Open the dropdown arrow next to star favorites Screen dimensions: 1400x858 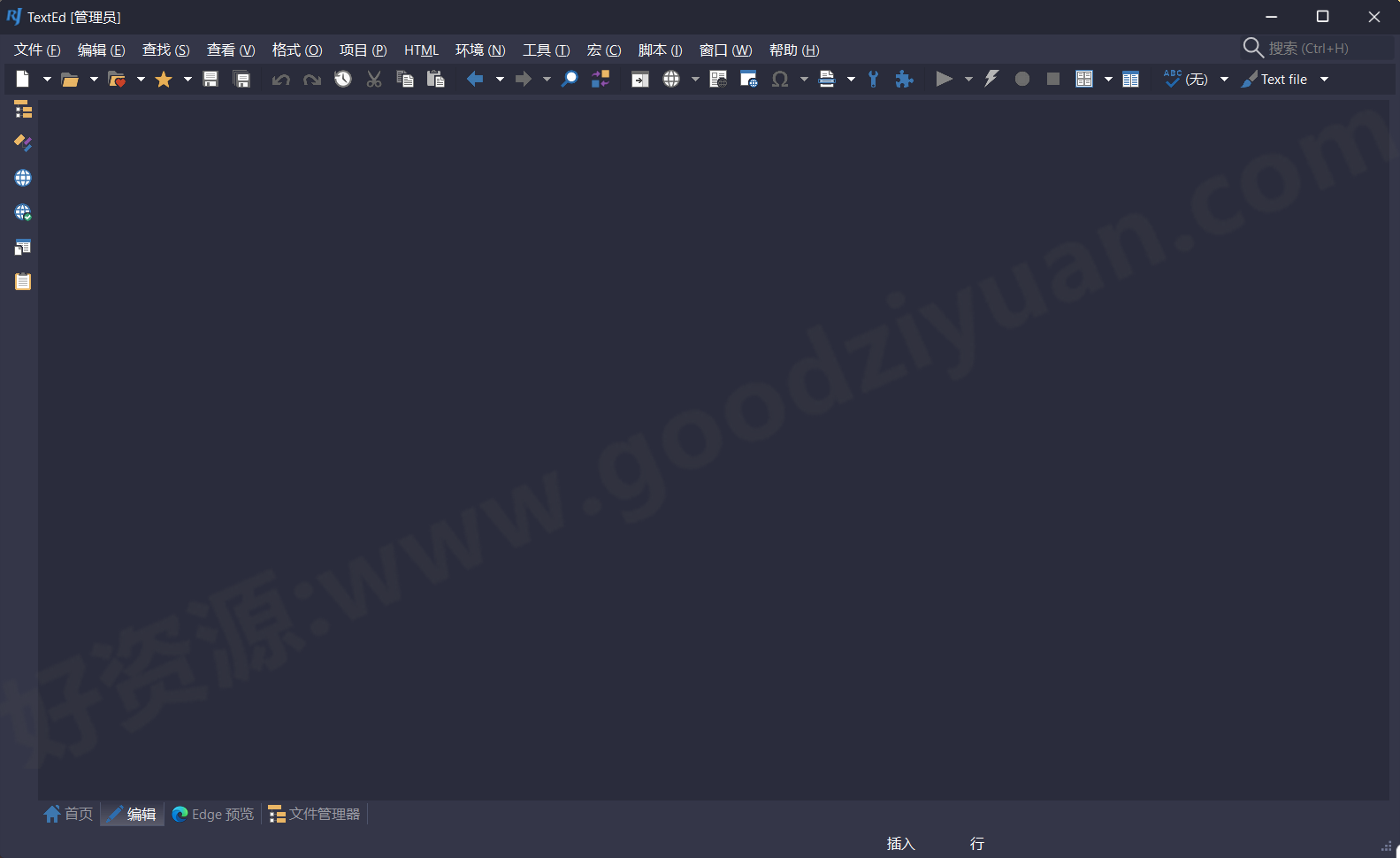click(x=187, y=80)
